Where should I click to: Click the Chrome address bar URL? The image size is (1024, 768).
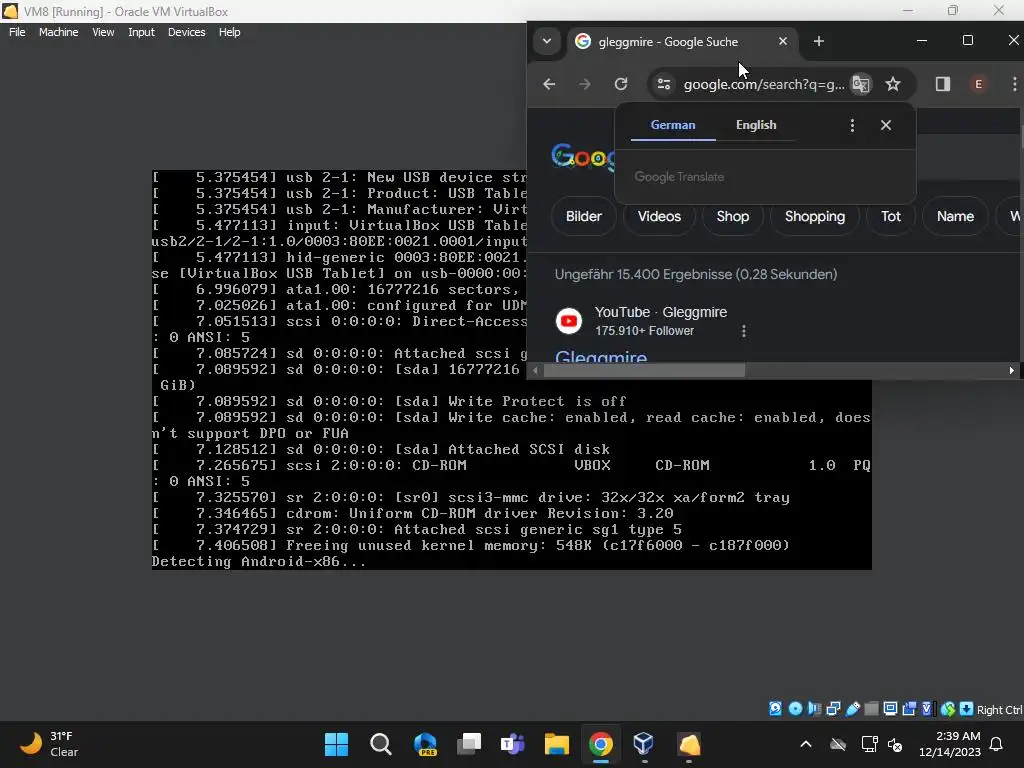click(x=763, y=84)
